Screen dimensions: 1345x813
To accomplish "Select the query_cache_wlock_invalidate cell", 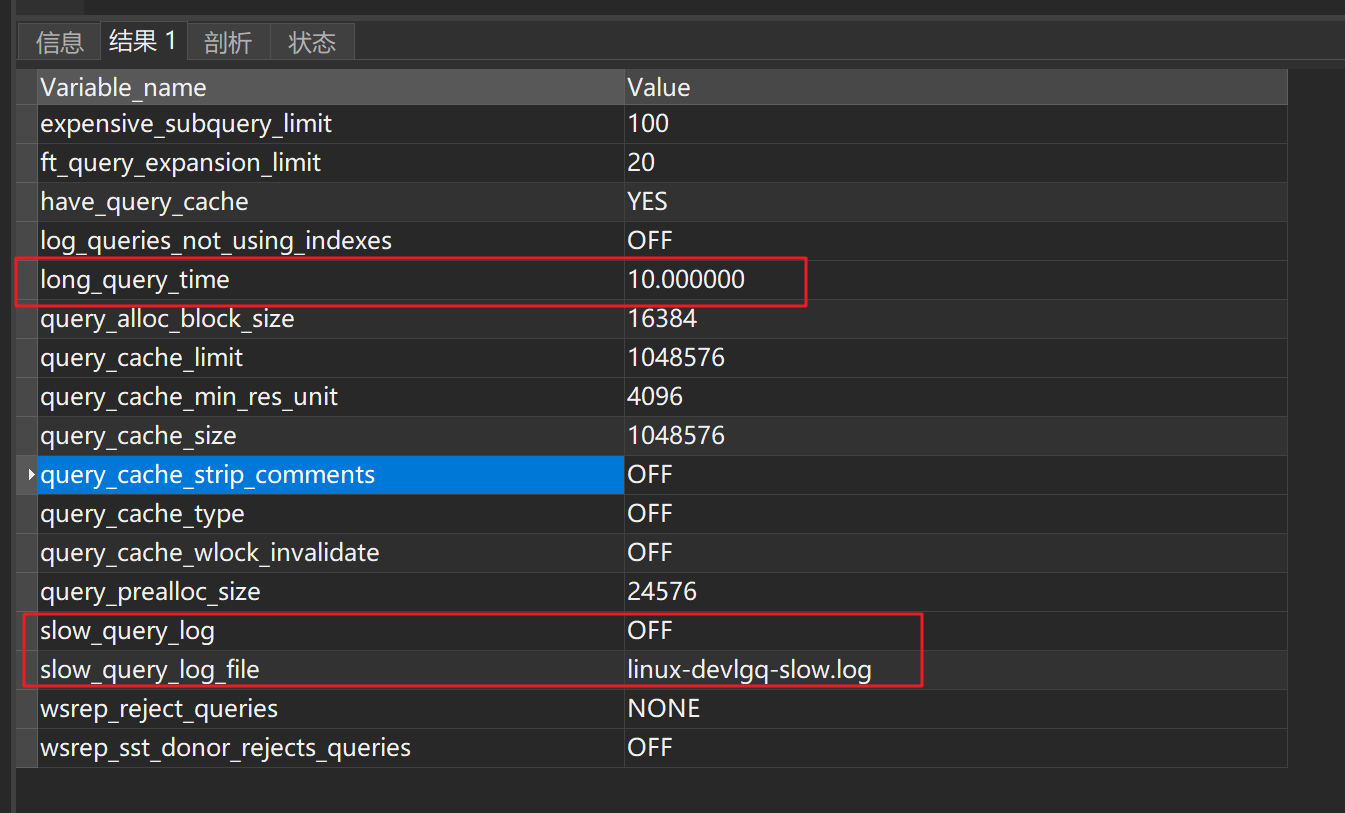I will [x=331, y=553].
